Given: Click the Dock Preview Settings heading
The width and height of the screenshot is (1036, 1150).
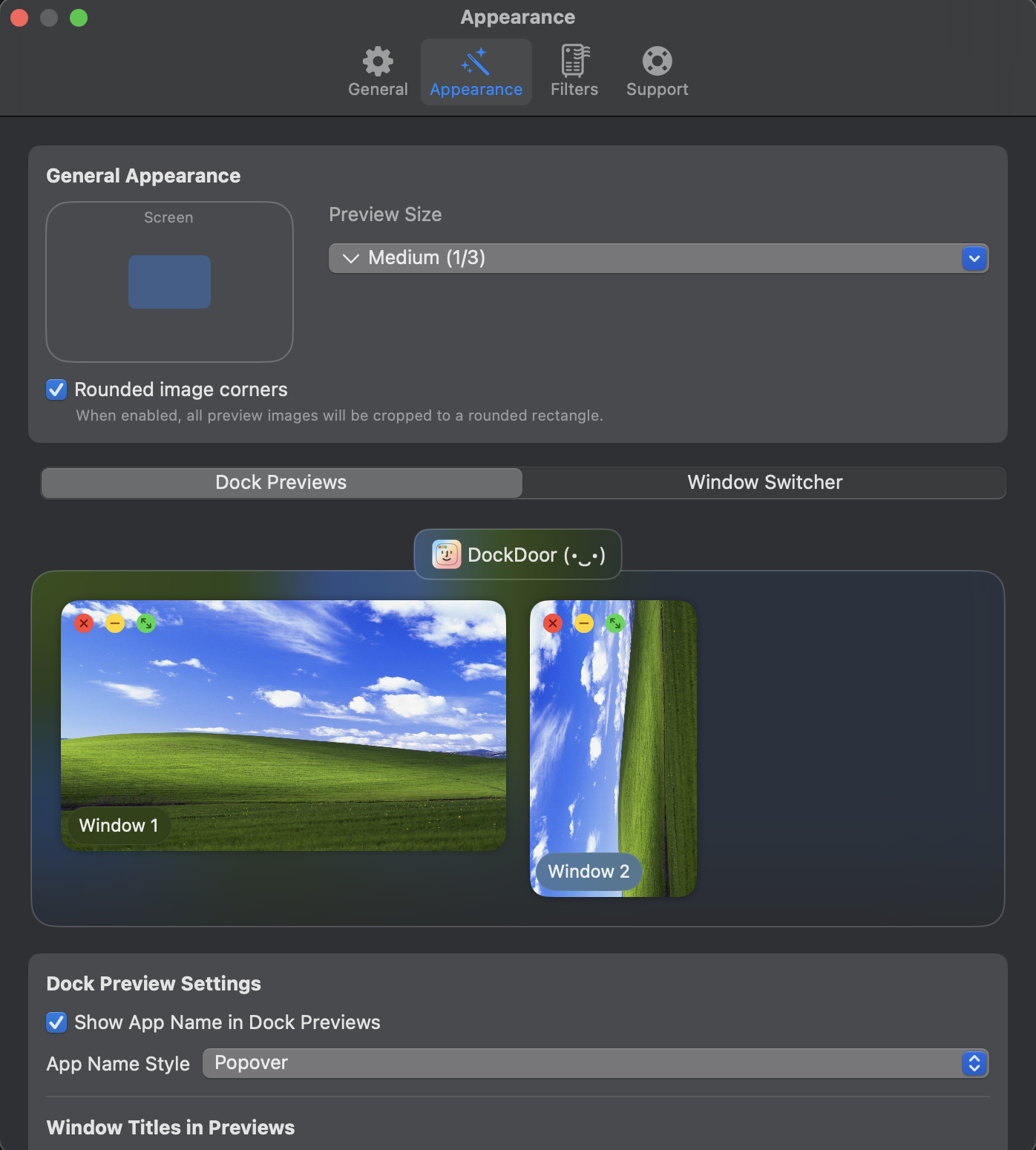Looking at the screenshot, I should (154, 984).
